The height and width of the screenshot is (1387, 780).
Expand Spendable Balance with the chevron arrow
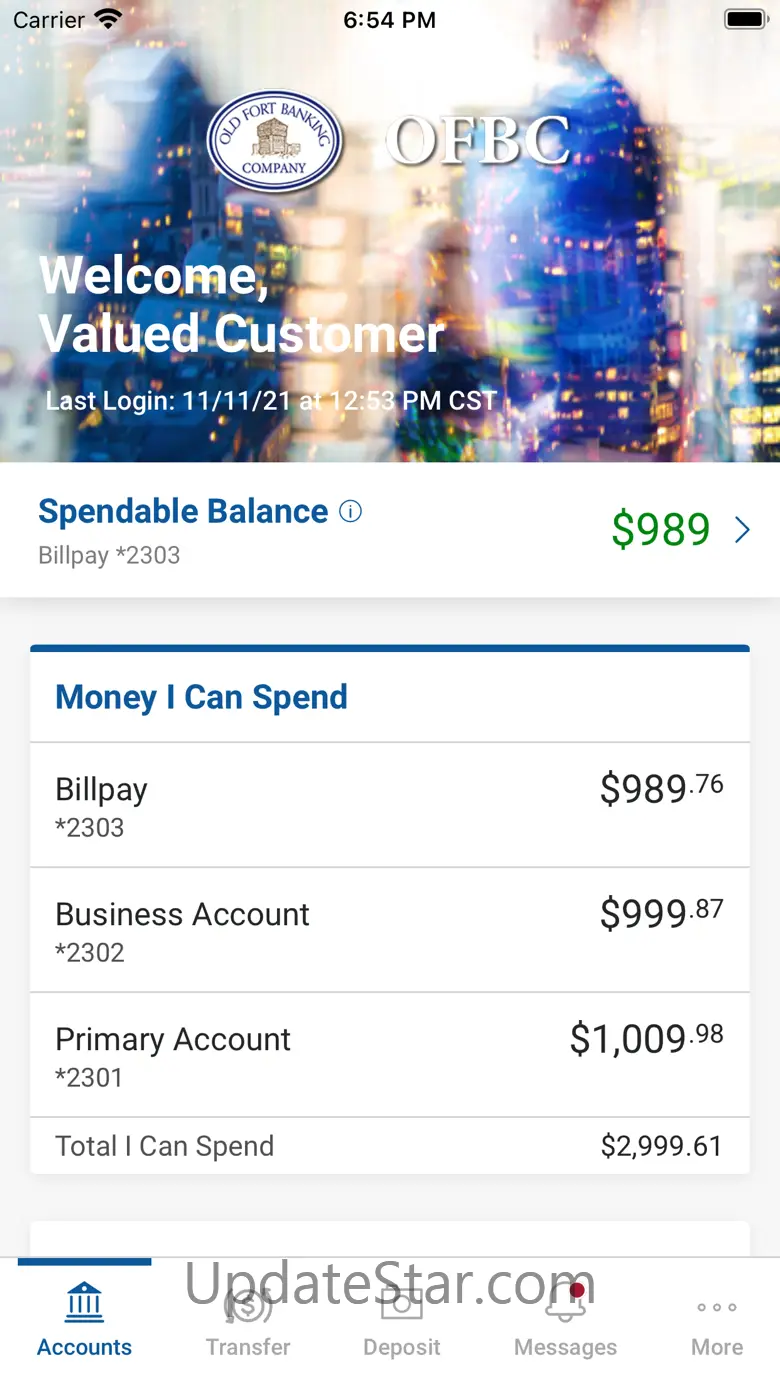[742, 530]
